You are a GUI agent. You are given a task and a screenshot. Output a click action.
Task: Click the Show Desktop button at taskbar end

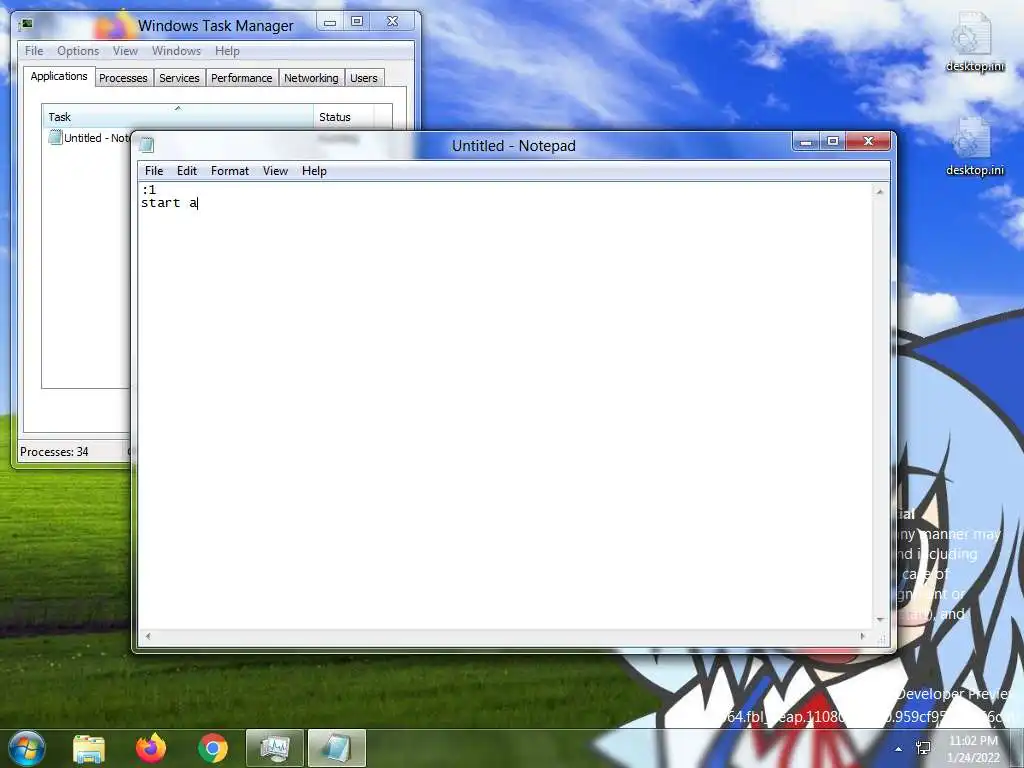pos(1017,748)
